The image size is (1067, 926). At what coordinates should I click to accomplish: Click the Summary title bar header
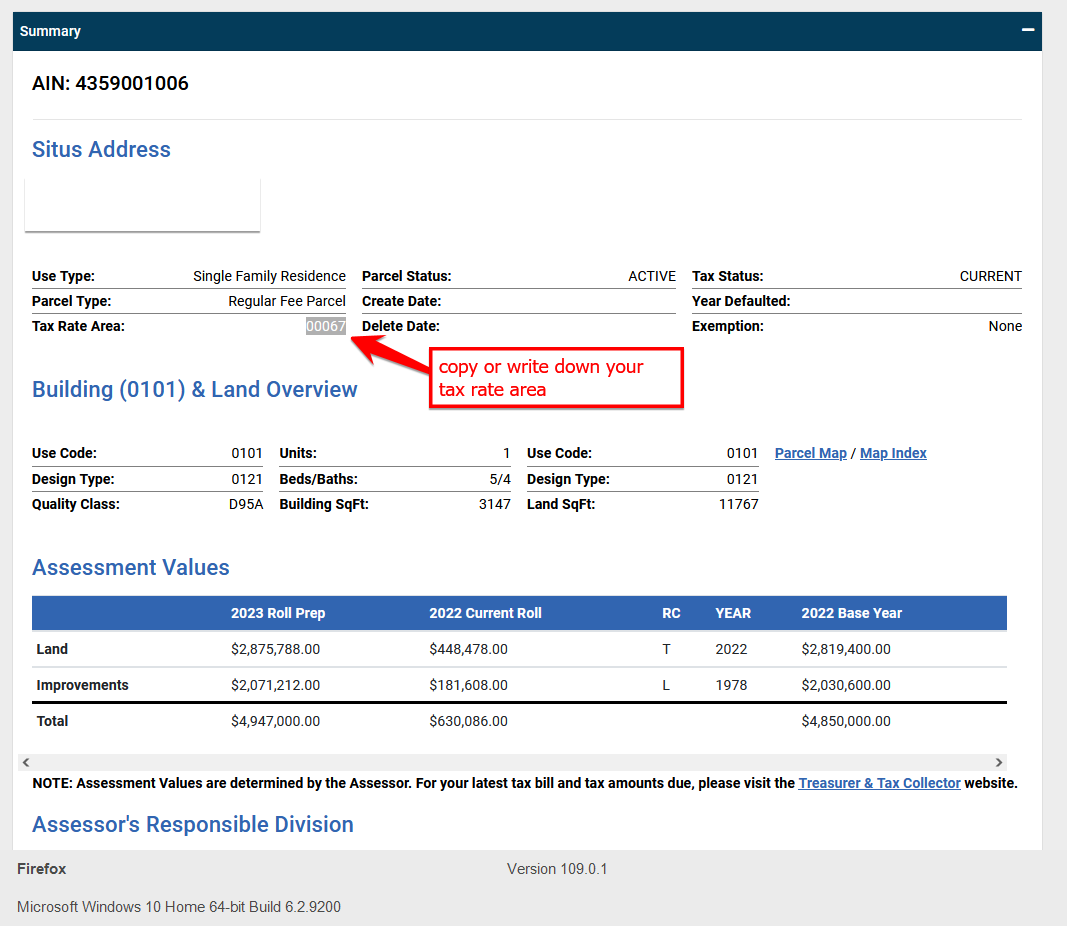(50, 31)
